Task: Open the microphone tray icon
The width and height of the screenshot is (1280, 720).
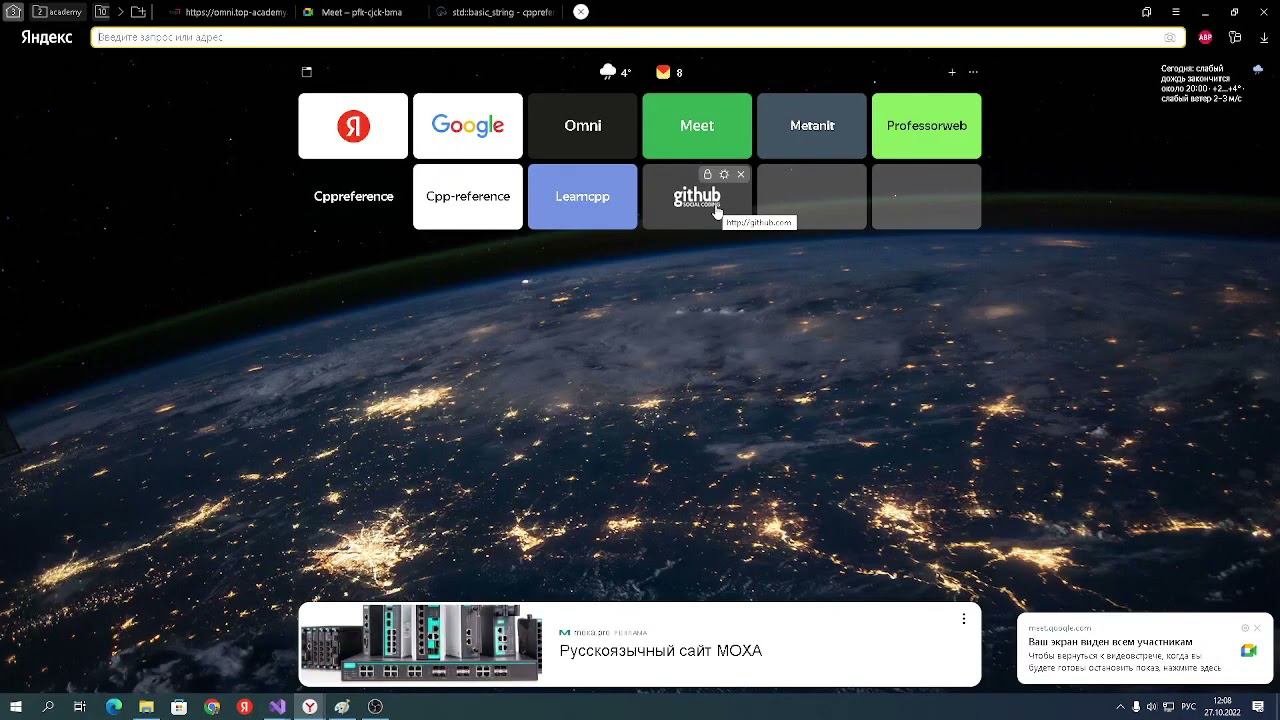Action: coord(1136,707)
